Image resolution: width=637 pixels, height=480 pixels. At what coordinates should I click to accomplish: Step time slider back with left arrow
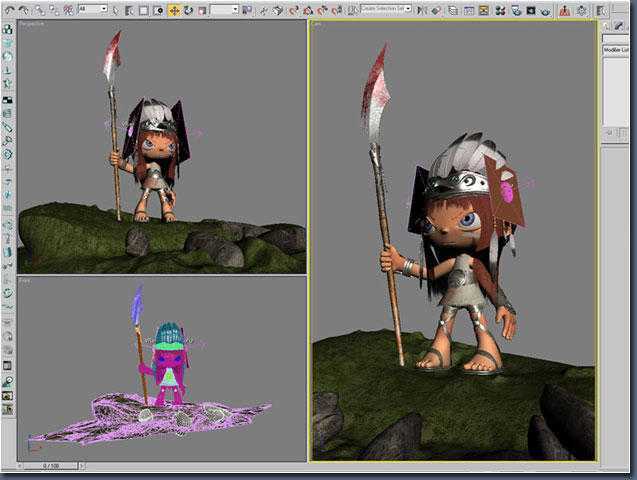click(20, 466)
